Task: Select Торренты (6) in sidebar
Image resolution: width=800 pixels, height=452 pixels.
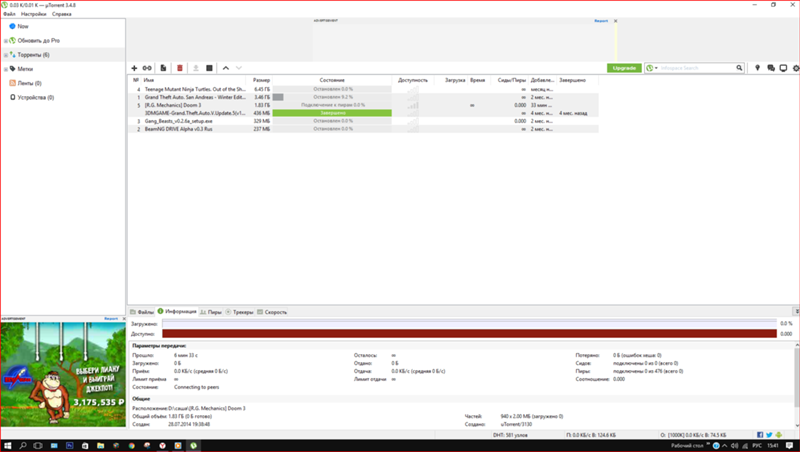Action: pyautogui.click(x=34, y=55)
